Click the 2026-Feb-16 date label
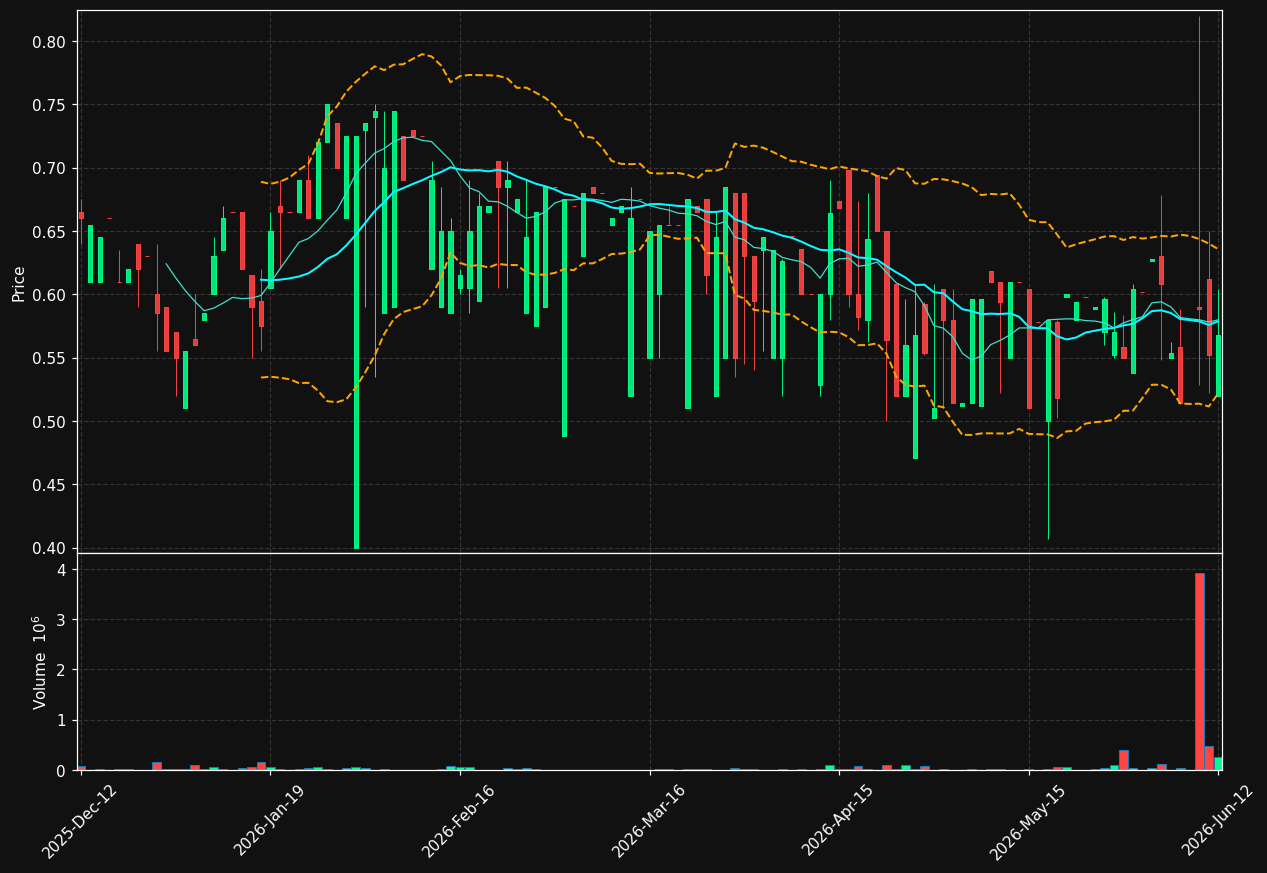 point(460,820)
